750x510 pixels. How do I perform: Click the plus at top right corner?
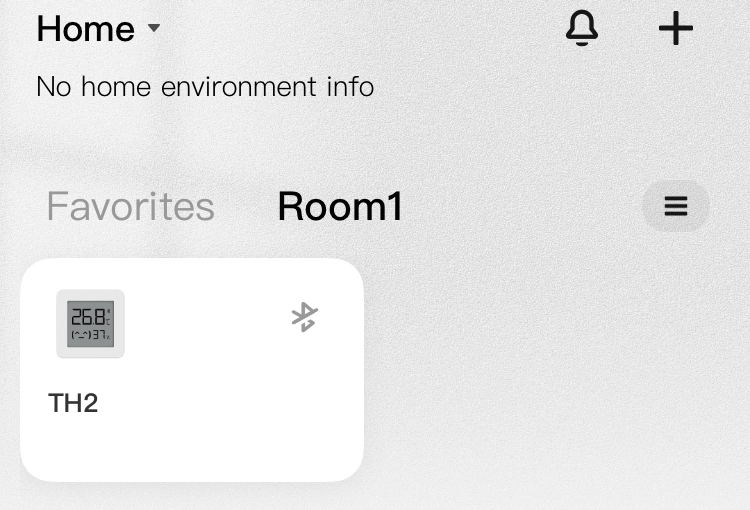(x=675, y=28)
